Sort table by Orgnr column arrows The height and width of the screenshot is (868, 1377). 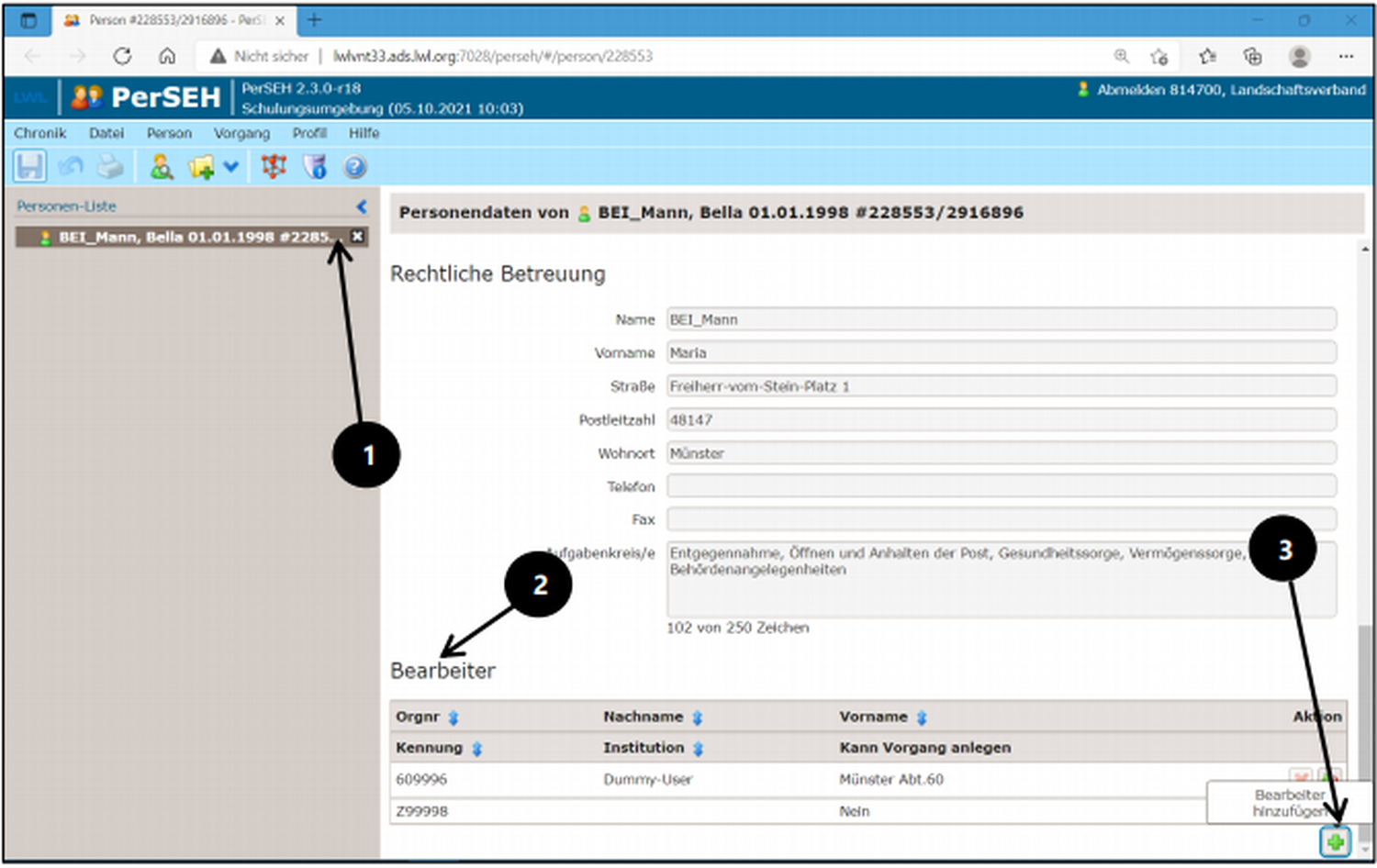pos(453,718)
